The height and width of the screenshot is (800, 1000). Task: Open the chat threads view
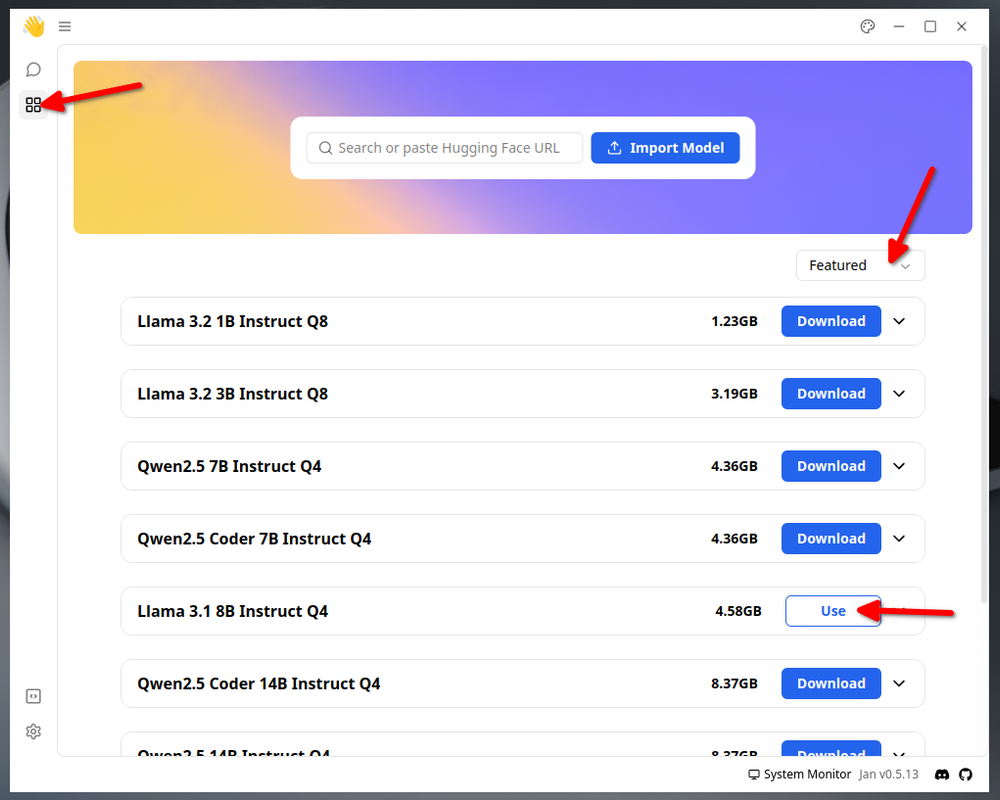33,69
